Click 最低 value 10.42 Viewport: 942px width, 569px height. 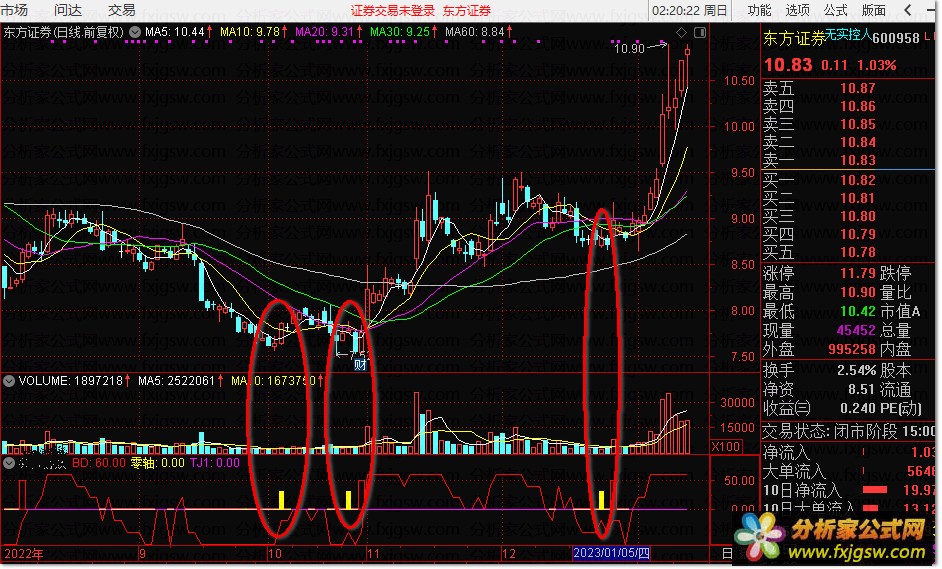857,311
